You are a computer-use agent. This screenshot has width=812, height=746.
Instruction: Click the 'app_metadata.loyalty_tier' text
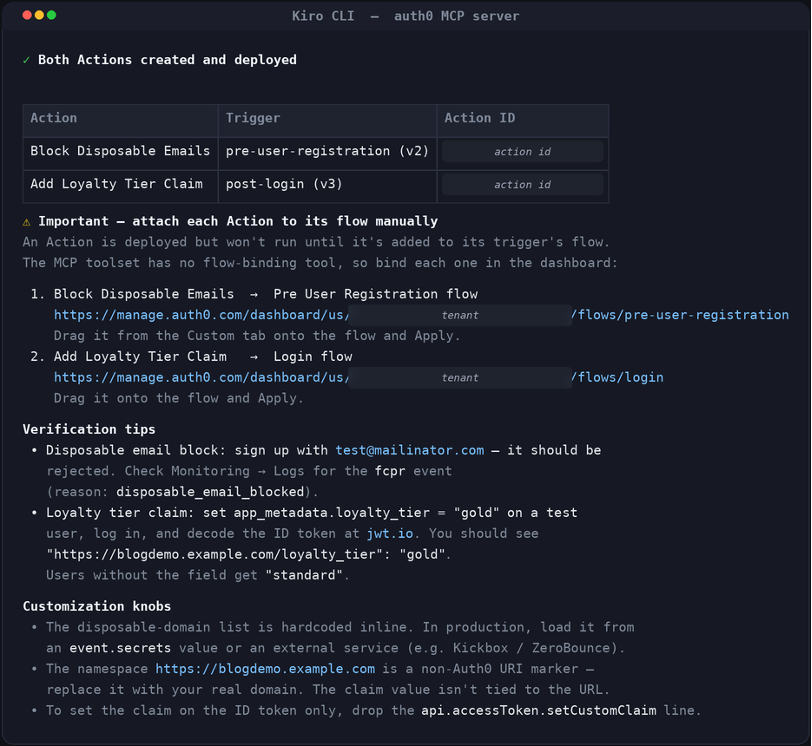click(x=332, y=513)
